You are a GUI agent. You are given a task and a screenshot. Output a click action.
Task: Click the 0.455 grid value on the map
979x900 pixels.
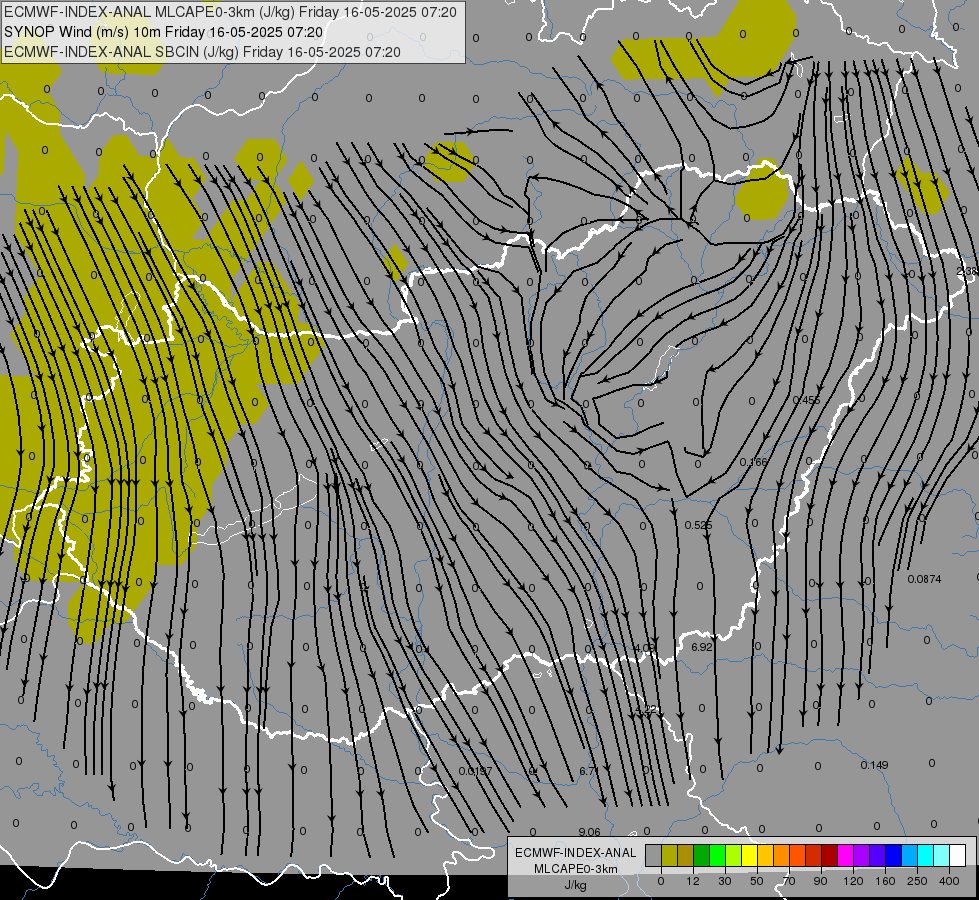(x=806, y=400)
